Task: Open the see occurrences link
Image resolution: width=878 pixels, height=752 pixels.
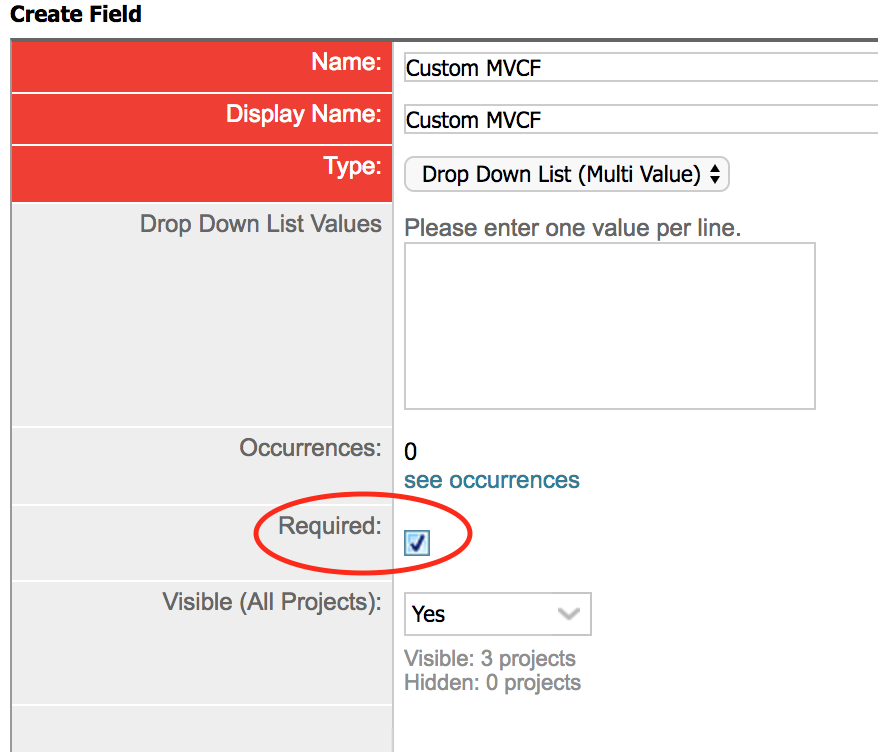Action: tap(492, 480)
